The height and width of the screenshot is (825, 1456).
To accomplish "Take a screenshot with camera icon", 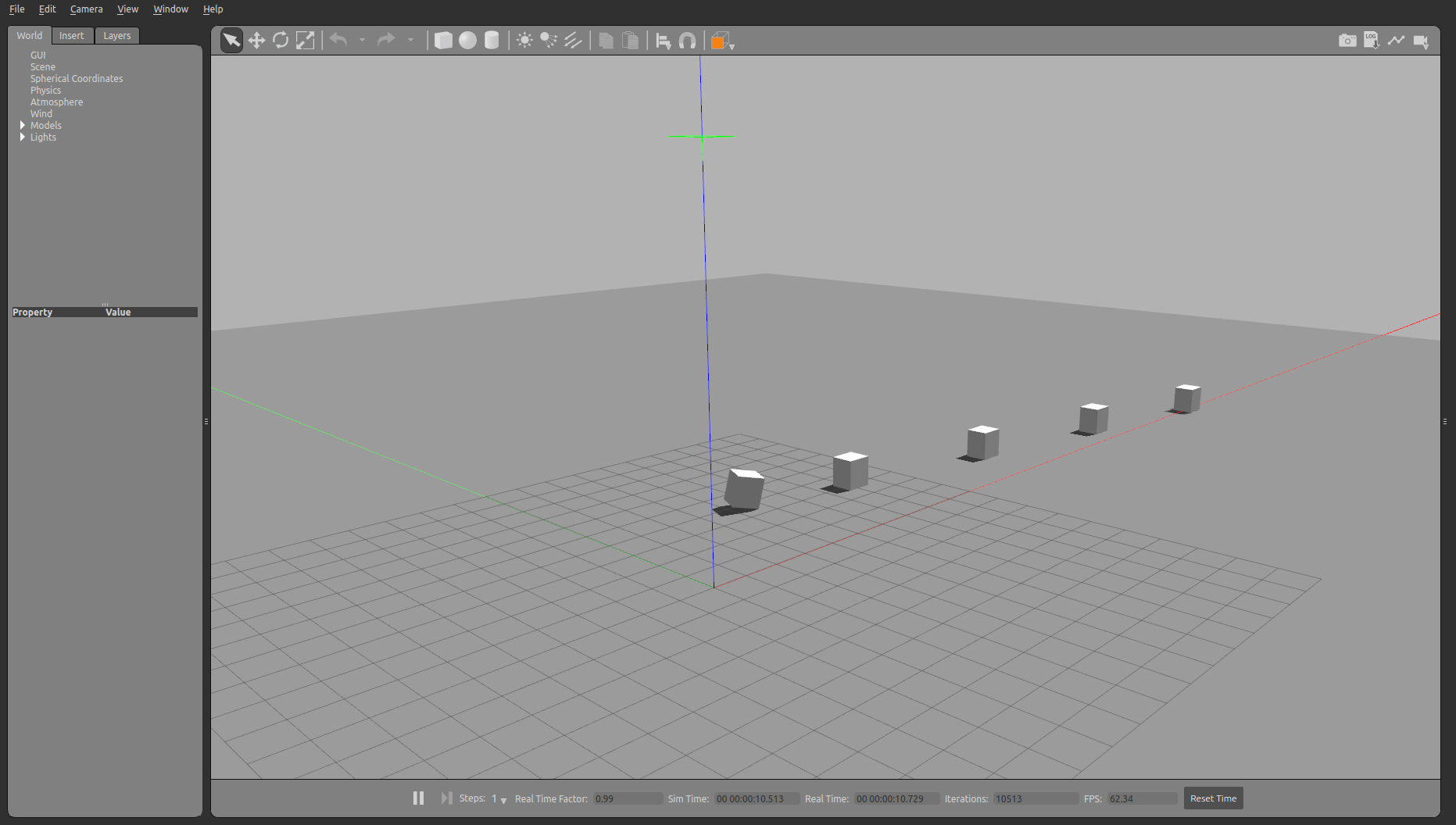I will [x=1347, y=40].
